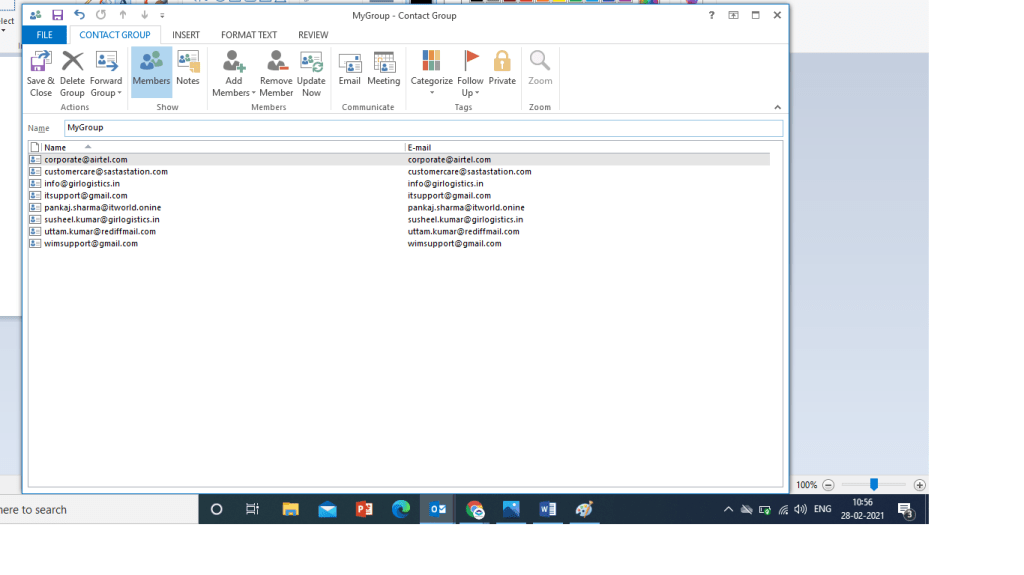Schedule a Meeting with the group
Screen dimensions: 1024x575
point(383,69)
